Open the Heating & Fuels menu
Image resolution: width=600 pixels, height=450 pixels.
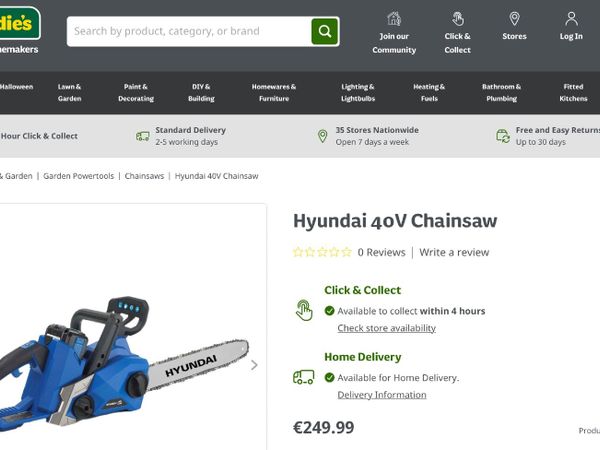click(429, 93)
